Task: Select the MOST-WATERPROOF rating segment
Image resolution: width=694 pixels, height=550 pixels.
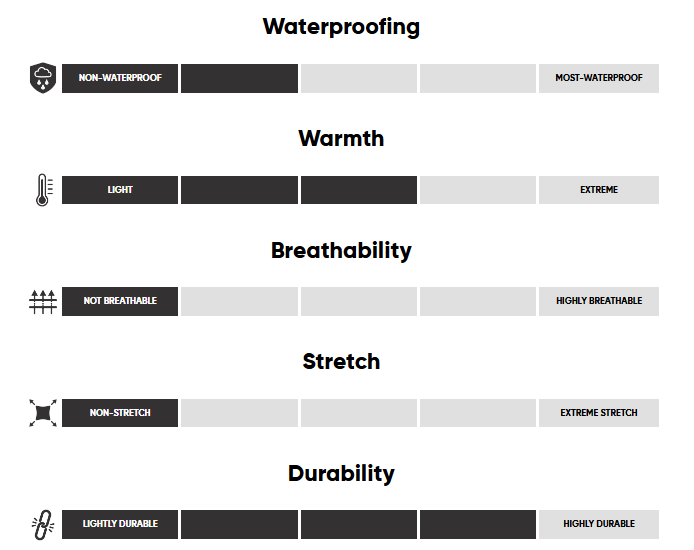Action: pyautogui.click(x=599, y=78)
